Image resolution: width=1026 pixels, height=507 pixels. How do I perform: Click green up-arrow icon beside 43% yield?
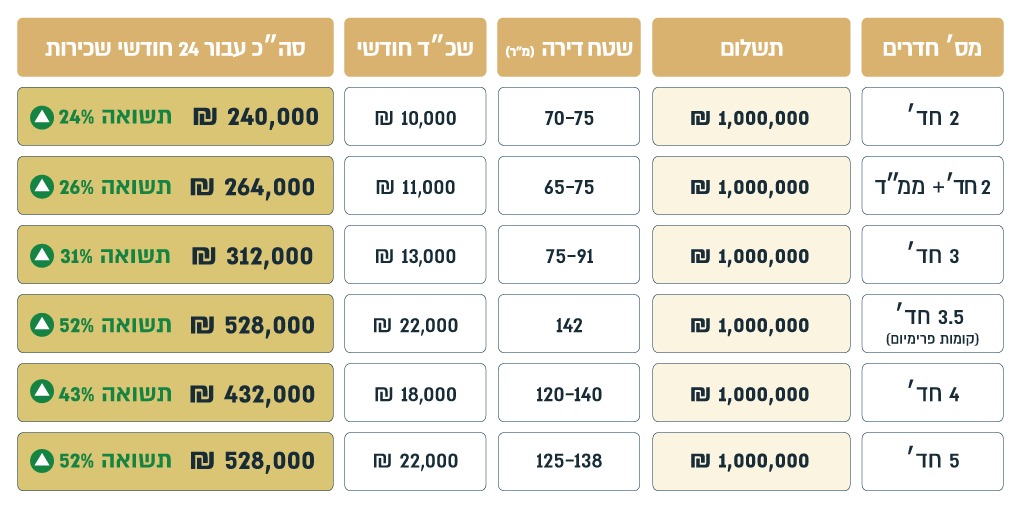[41, 393]
